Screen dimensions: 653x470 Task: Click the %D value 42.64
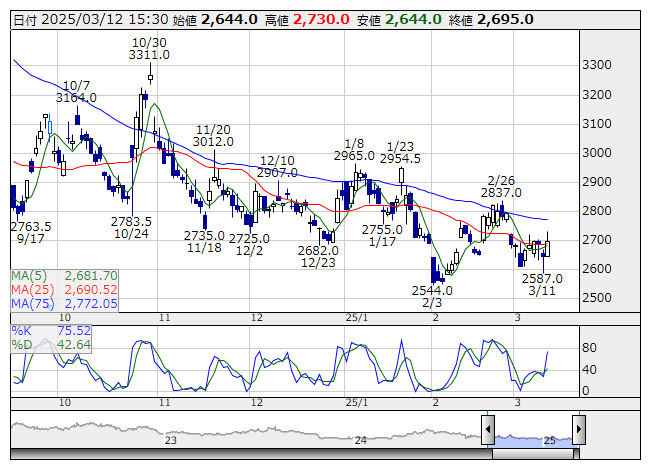pyautogui.click(x=74, y=344)
